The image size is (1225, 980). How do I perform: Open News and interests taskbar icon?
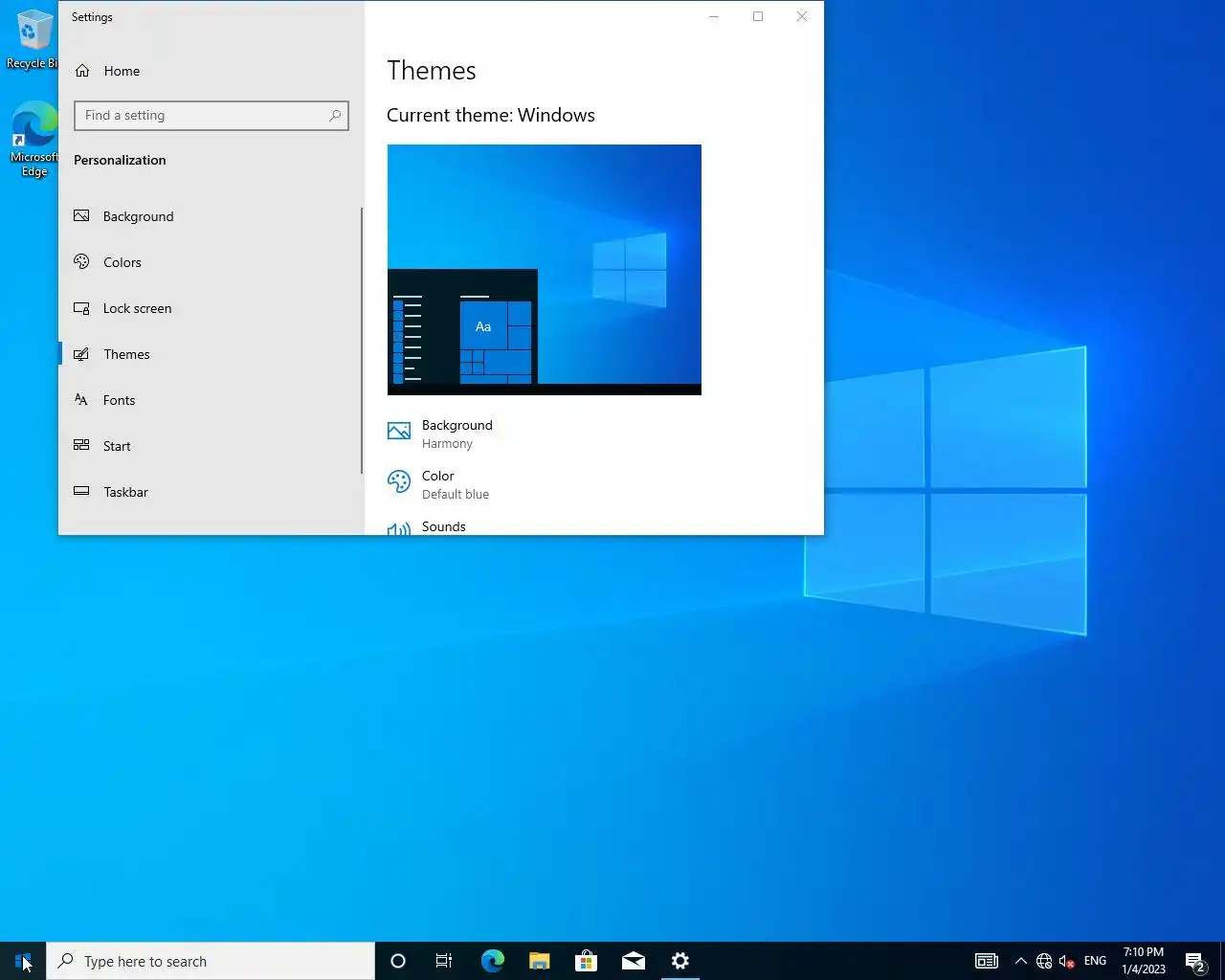987,961
